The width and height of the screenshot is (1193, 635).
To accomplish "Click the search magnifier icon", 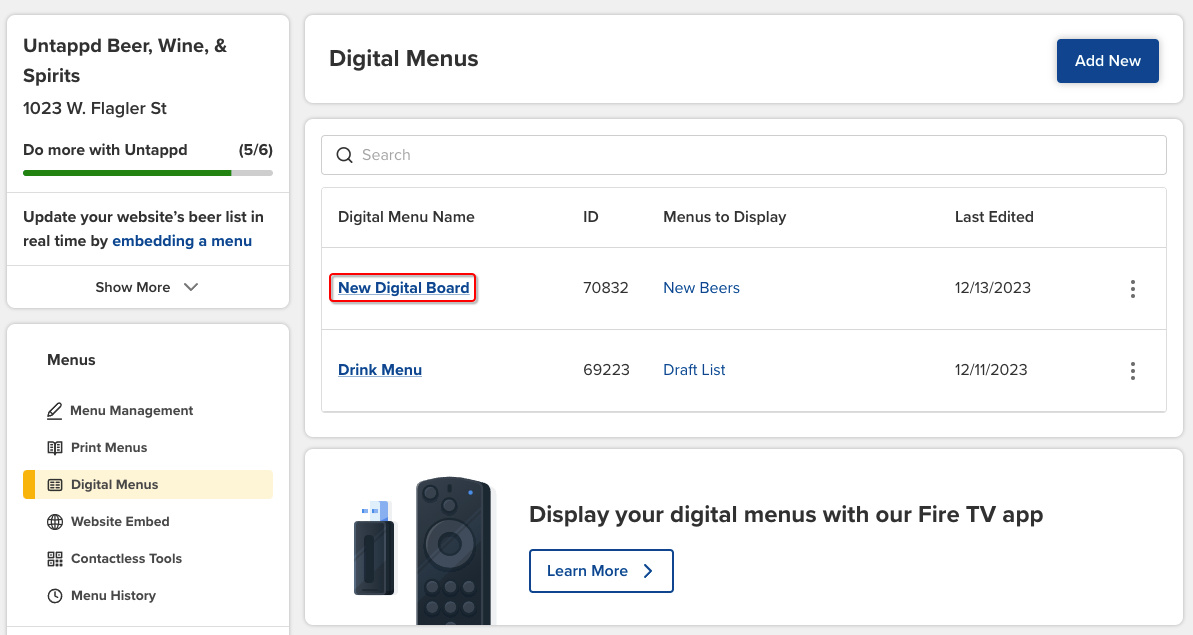I will pyautogui.click(x=344, y=155).
